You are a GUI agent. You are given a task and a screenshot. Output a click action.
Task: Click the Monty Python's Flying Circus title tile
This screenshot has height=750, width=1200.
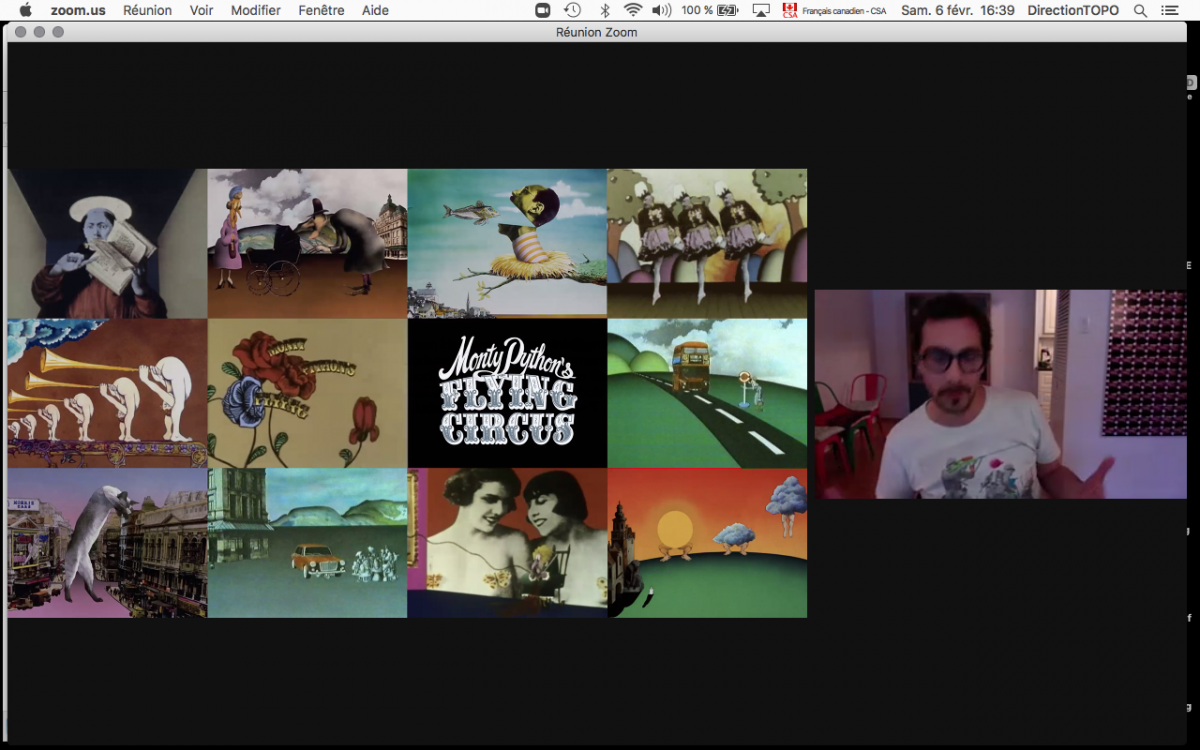(507, 393)
